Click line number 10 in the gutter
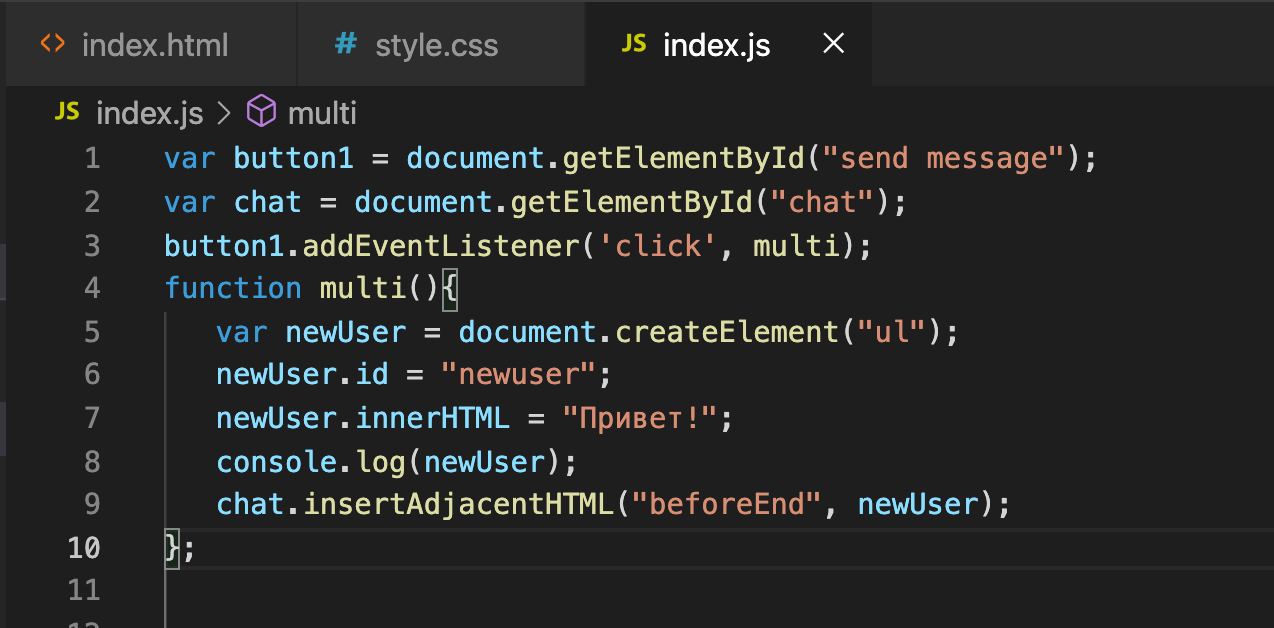This screenshot has width=1274, height=628. click(x=84, y=547)
